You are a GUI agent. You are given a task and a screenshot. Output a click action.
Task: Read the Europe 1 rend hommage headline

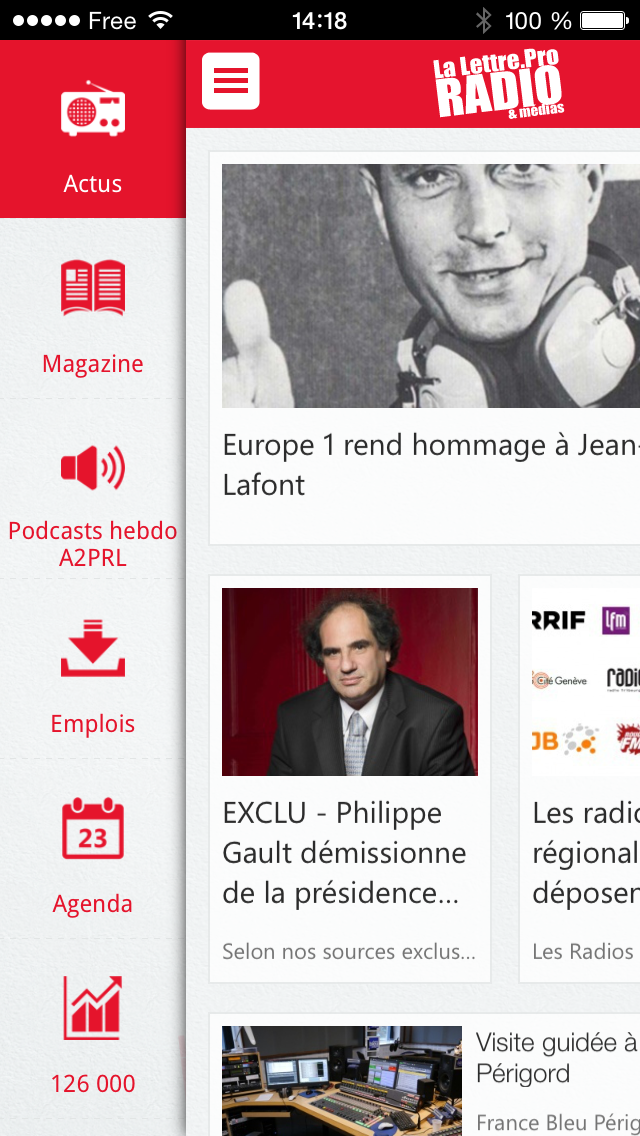pos(430,465)
